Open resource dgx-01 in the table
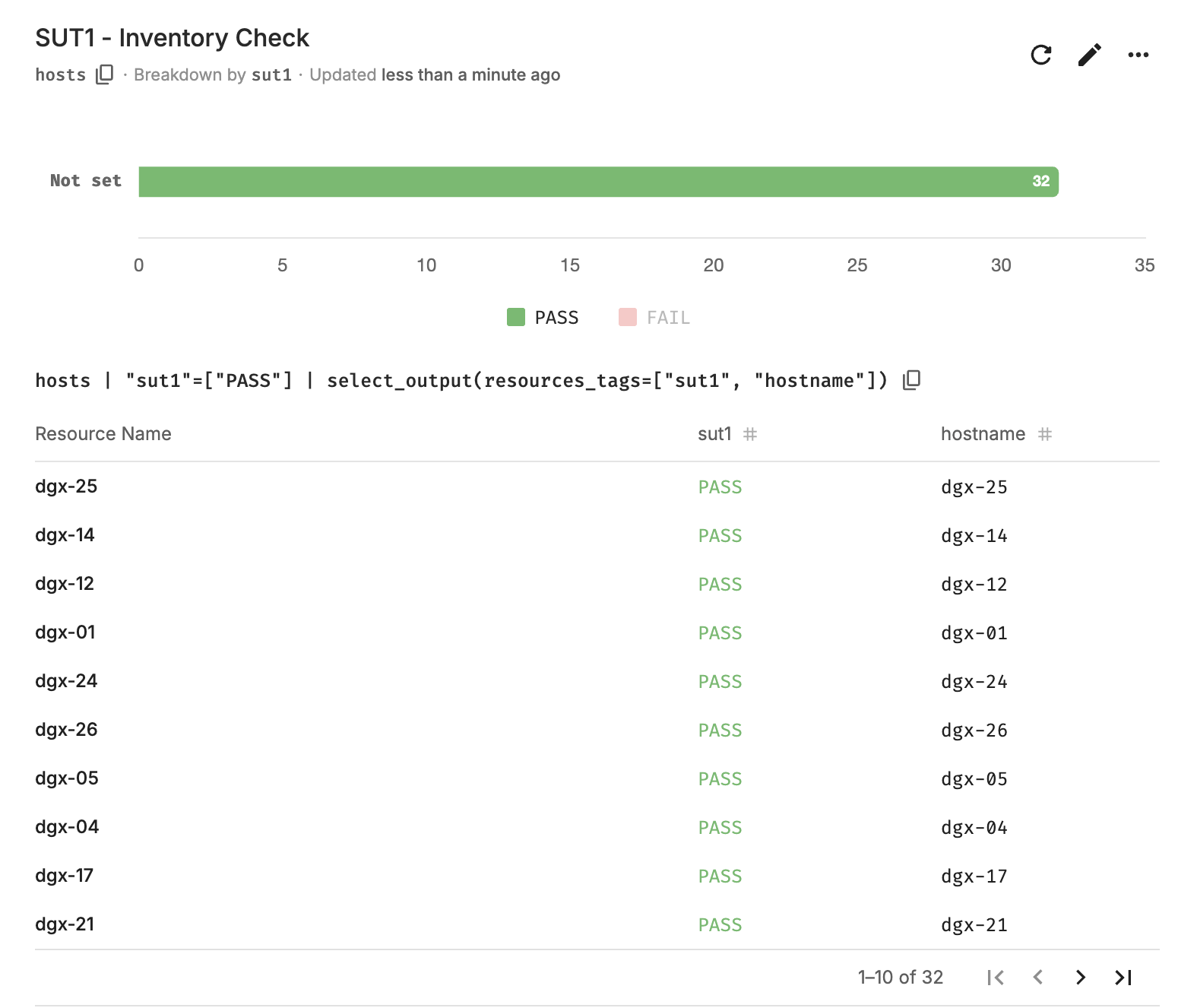The height and width of the screenshot is (1008, 1178). coord(65,632)
